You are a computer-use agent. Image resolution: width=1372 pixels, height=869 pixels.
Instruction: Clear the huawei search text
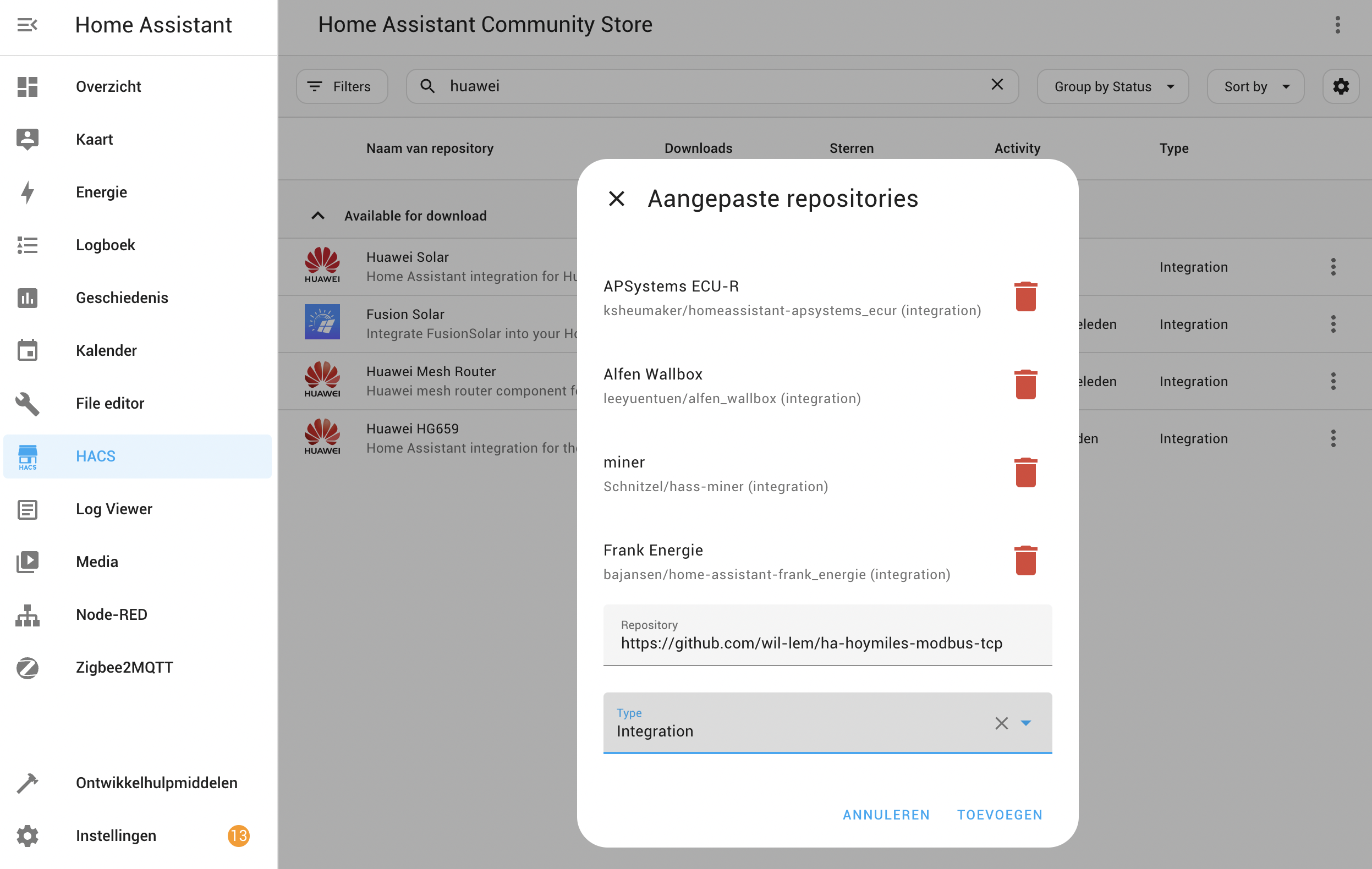(x=996, y=85)
